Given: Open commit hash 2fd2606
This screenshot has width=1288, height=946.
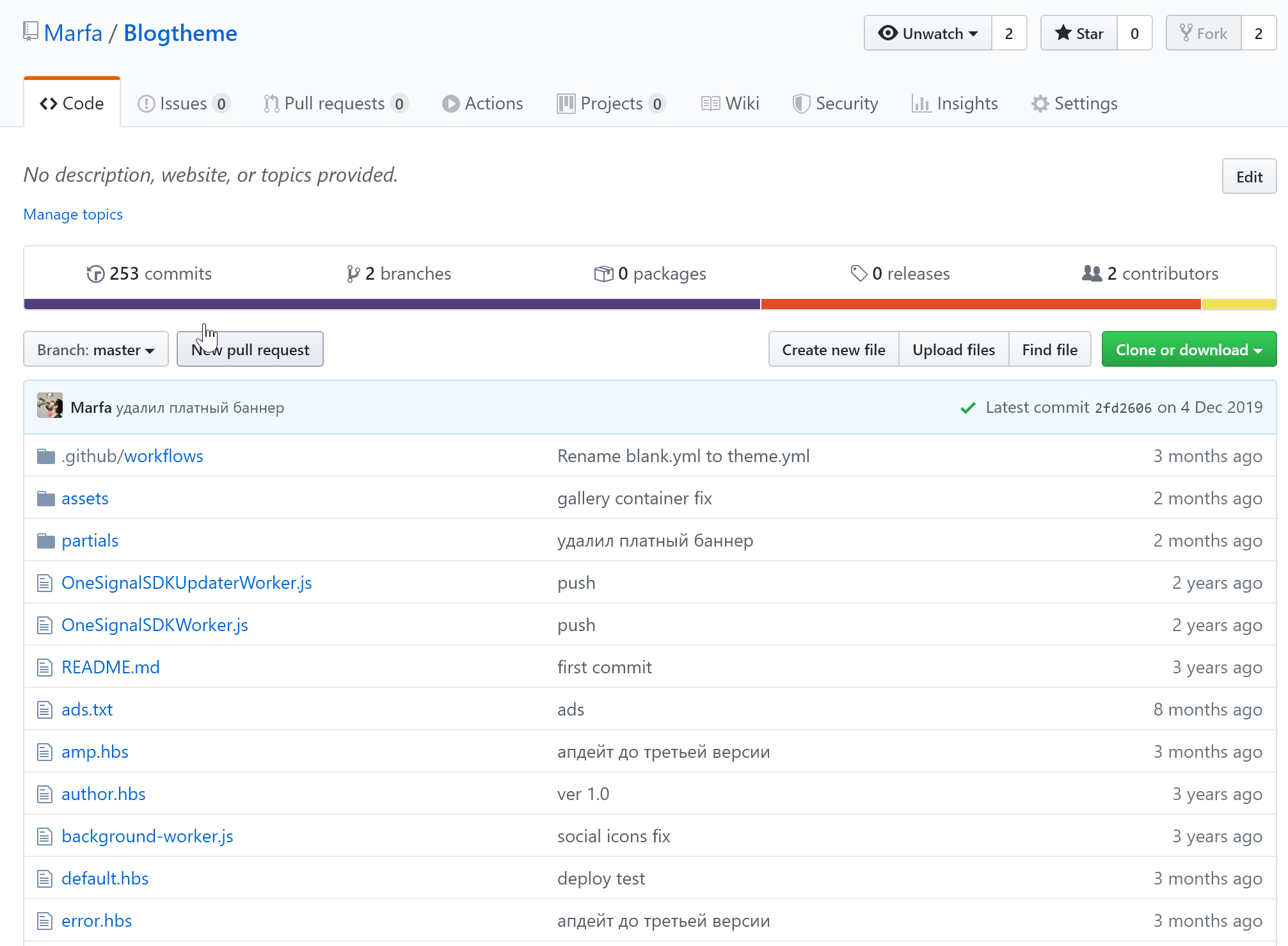Looking at the screenshot, I should coord(1123,408).
